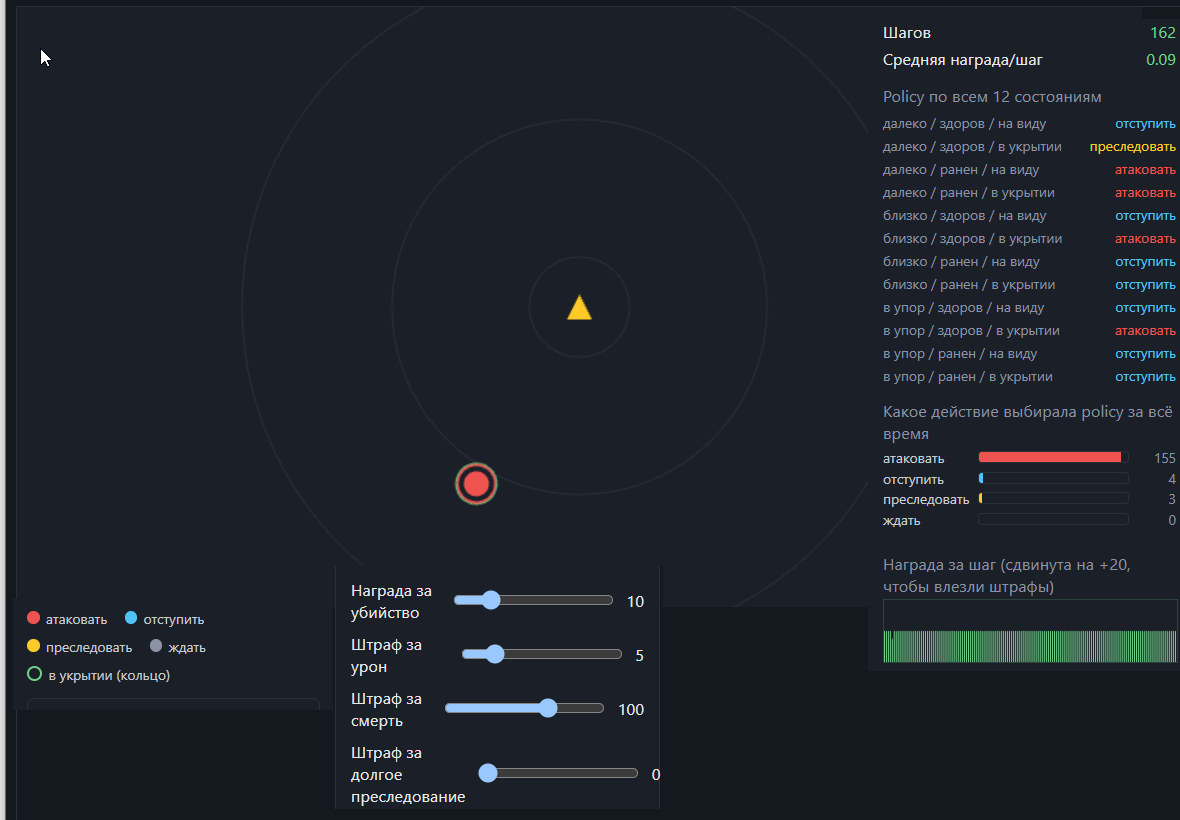Click the heading 'Policy по всем 12 состояниям'
Viewport: 1180px width, 820px height.
click(x=992, y=97)
